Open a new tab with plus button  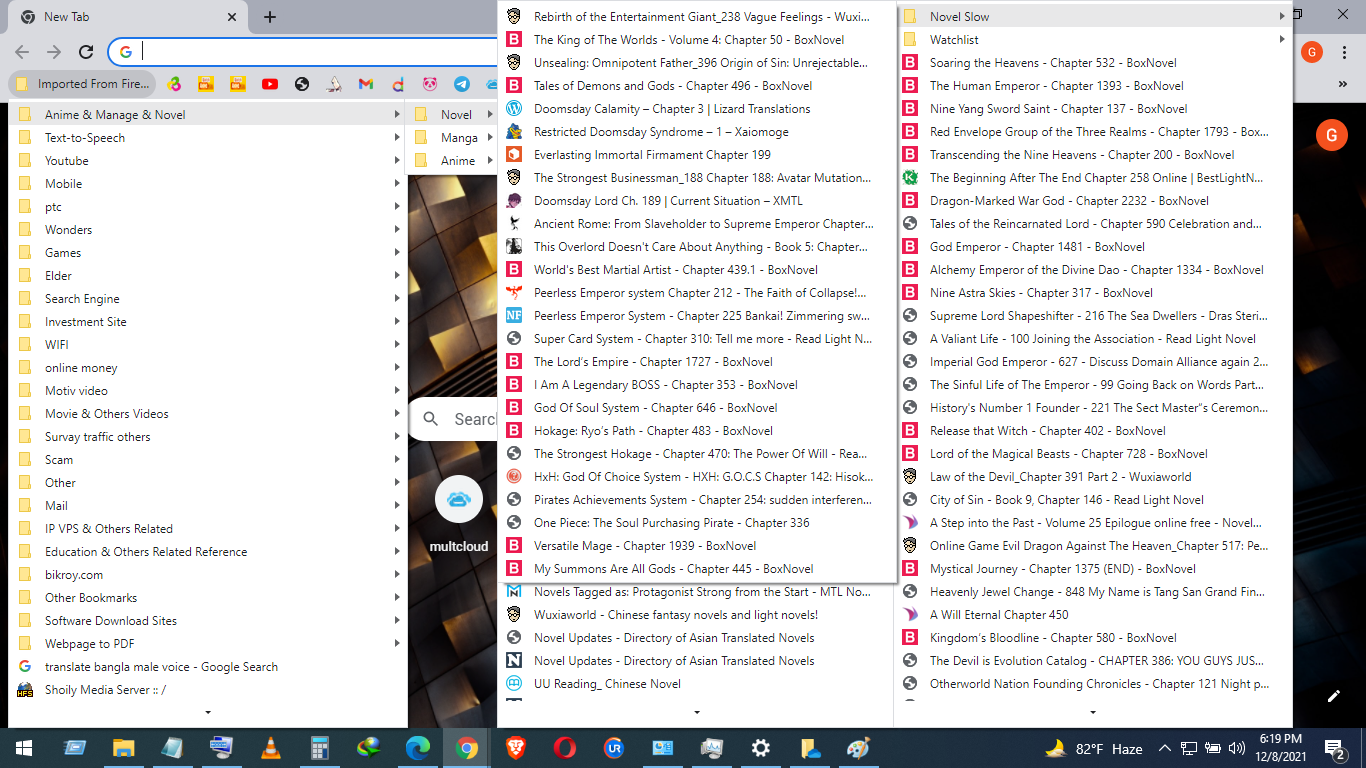(270, 17)
